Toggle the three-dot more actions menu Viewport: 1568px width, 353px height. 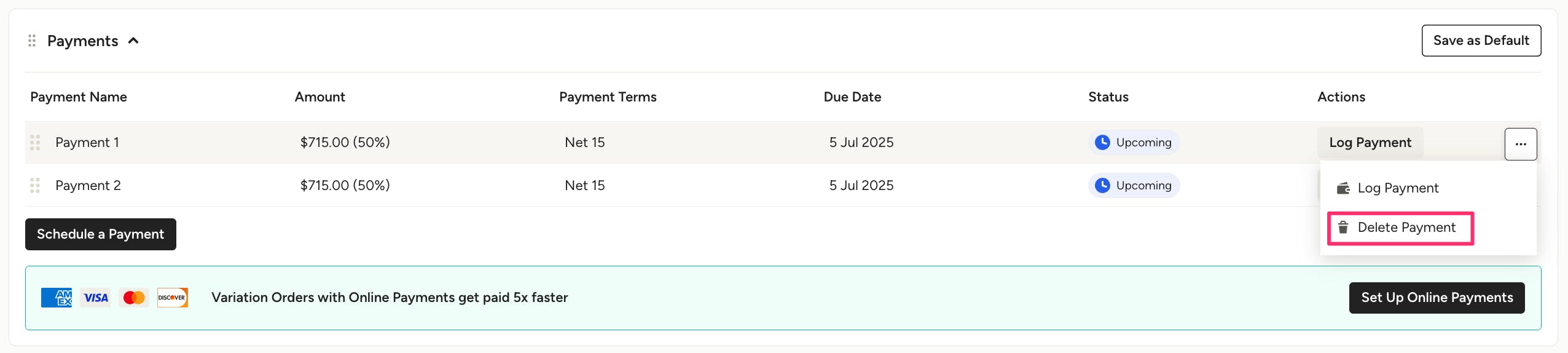coord(1521,144)
